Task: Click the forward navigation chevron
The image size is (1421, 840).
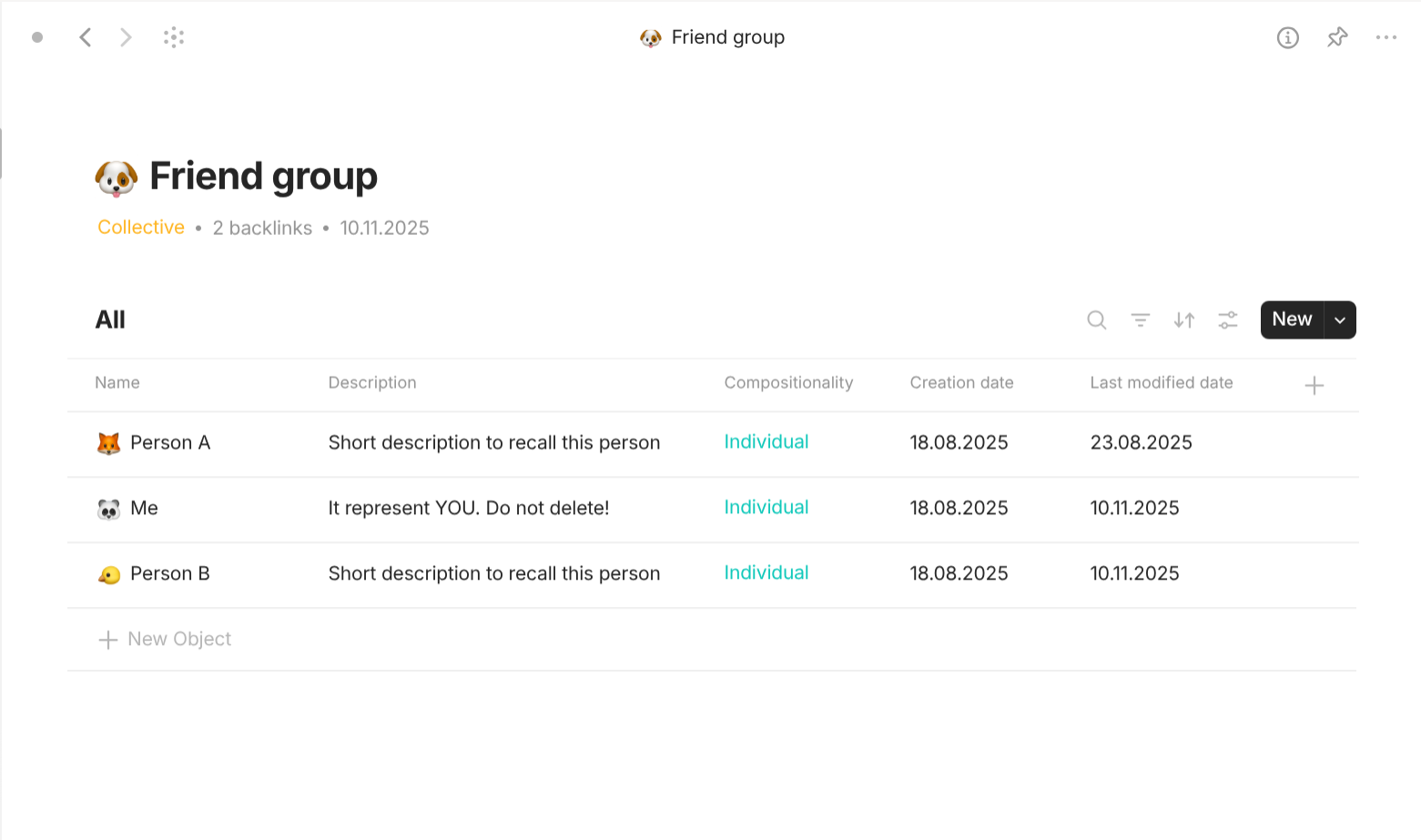Action: (126, 37)
